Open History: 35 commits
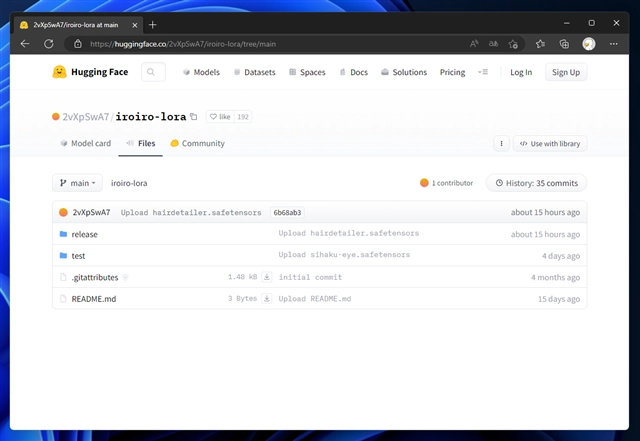Image resolution: width=640 pixels, height=441 pixels. [x=536, y=183]
